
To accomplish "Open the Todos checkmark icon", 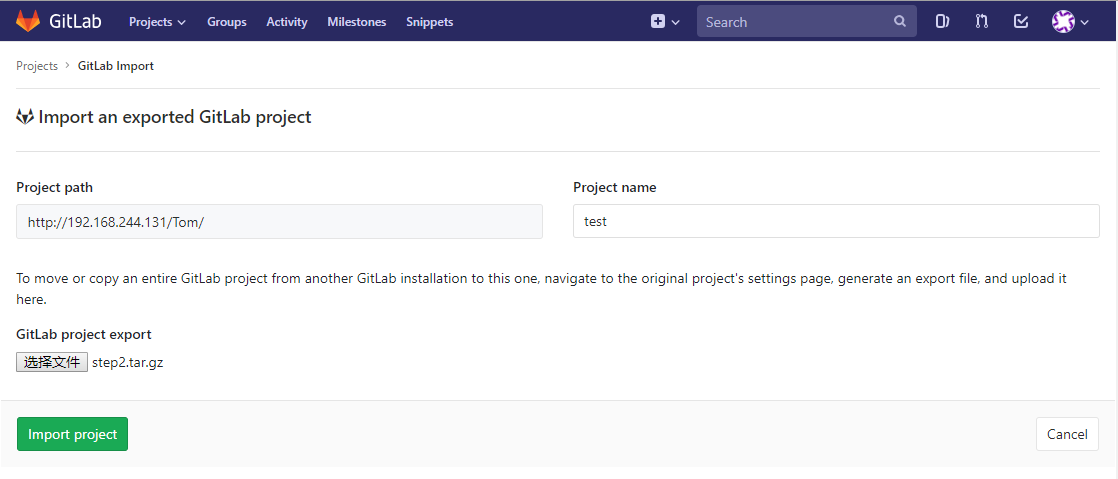I will [x=1021, y=21].
